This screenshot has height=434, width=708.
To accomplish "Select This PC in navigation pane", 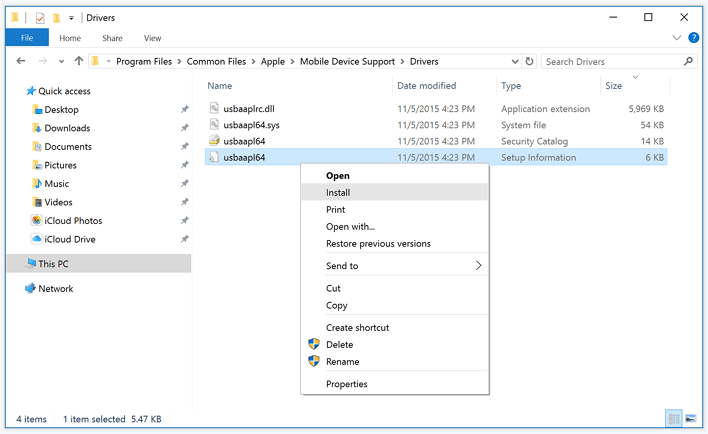I will point(54,263).
